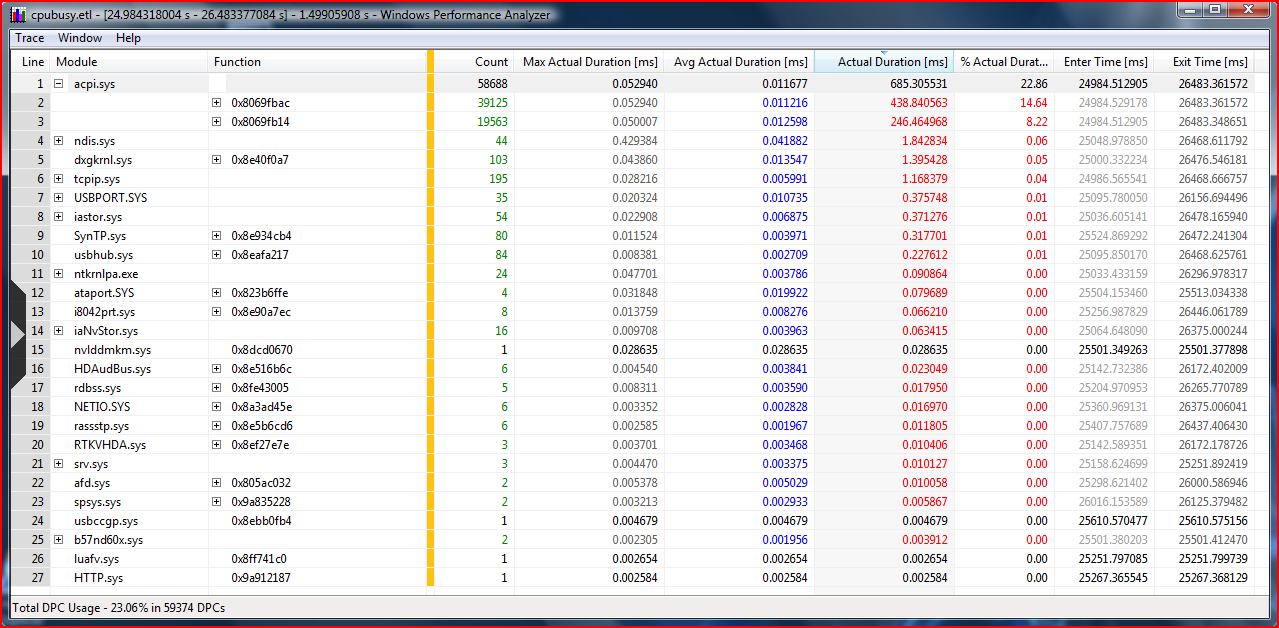This screenshot has height=628, width=1279.
Task: Expand function 0x8e40f0a7 for dxgkrnl.sys
Action: click(x=216, y=160)
